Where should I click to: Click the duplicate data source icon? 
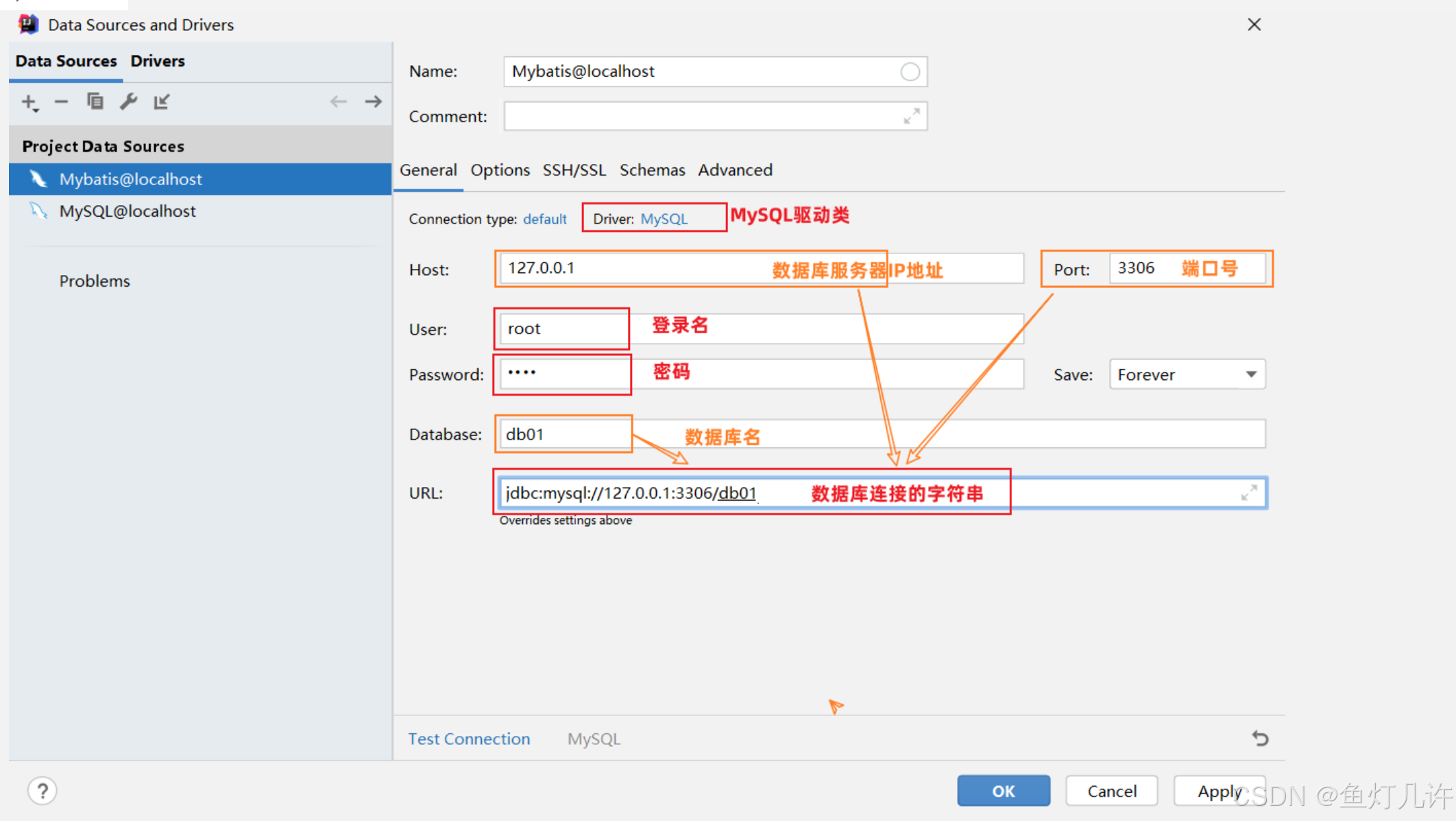click(x=95, y=102)
